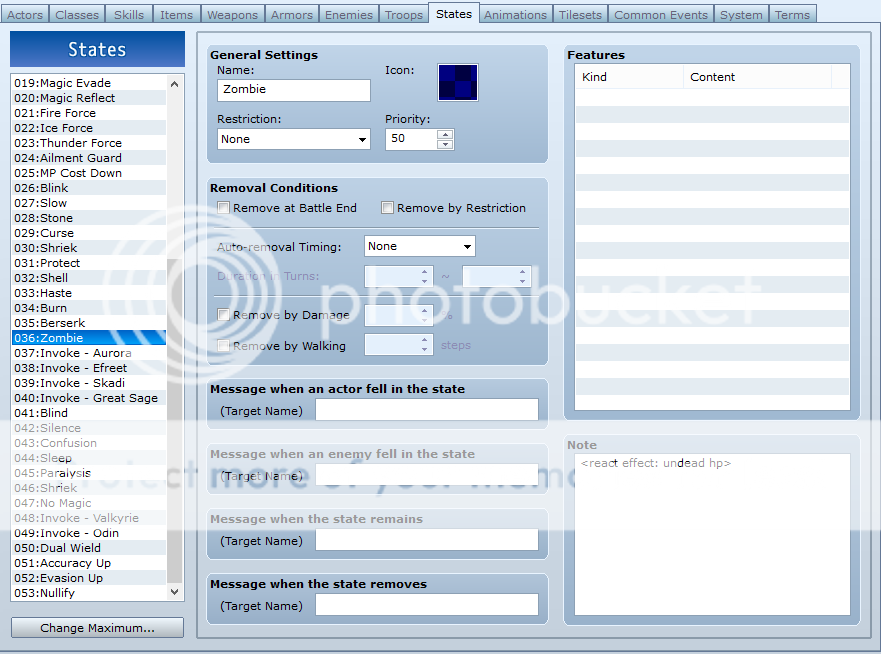
Task: Check the Remove by Damage option
Action: (x=224, y=315)
